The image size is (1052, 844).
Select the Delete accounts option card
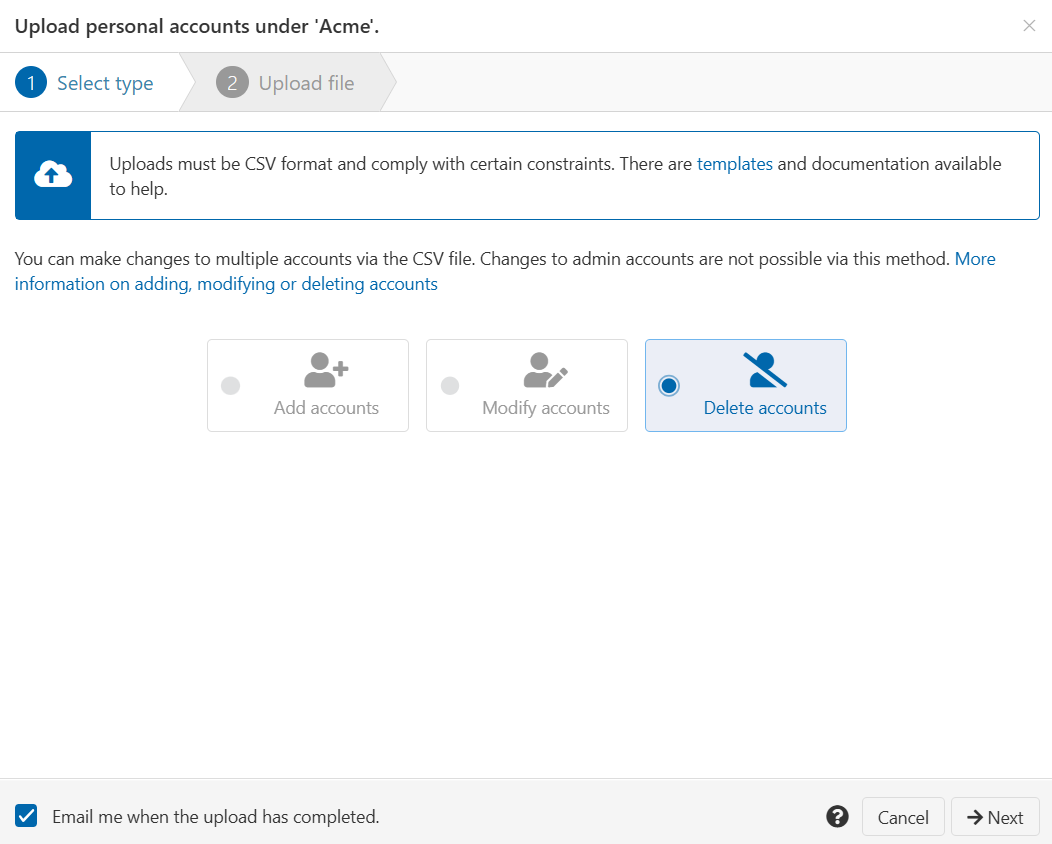[745, 385]
